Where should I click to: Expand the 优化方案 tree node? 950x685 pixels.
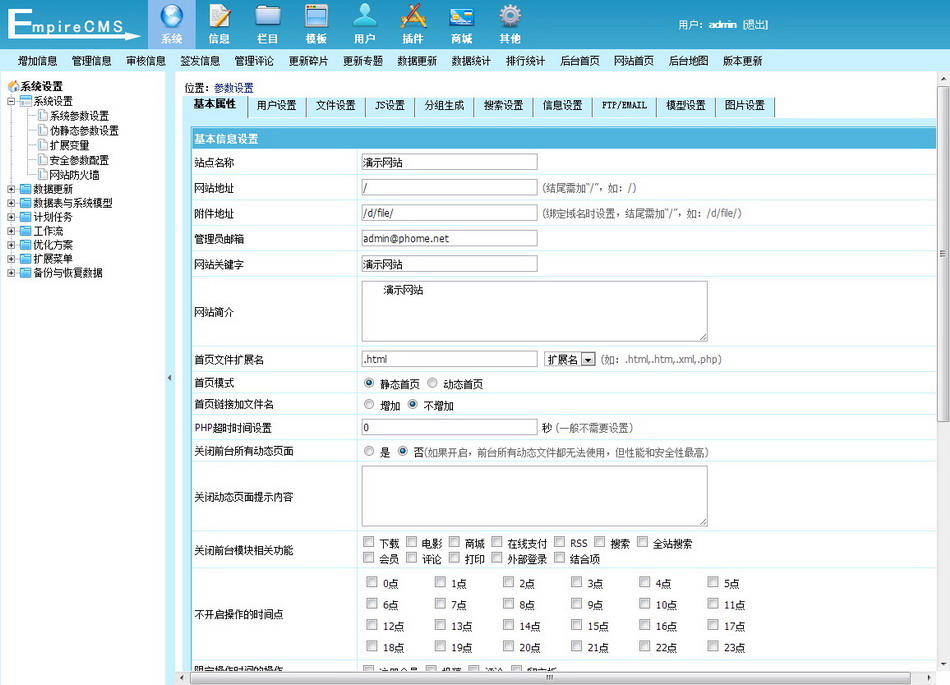point(11,245)
